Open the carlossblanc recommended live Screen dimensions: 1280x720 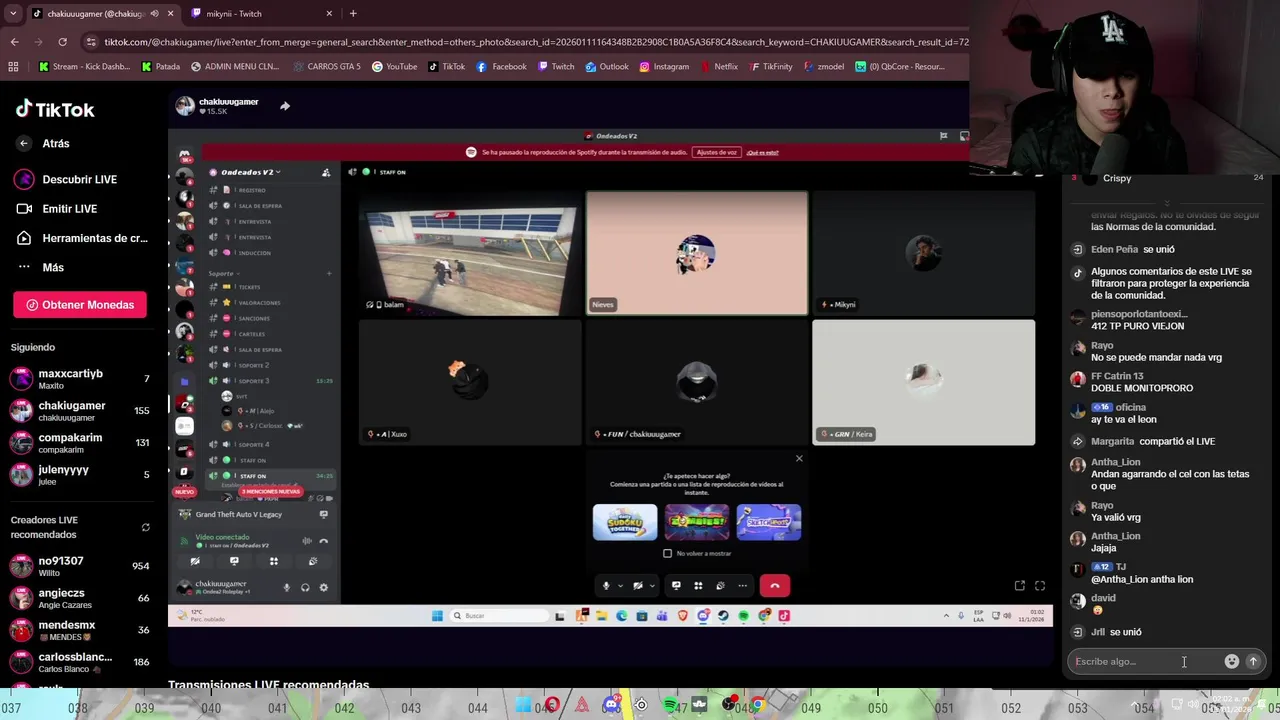pyautogui.click(x=80, y=662)
